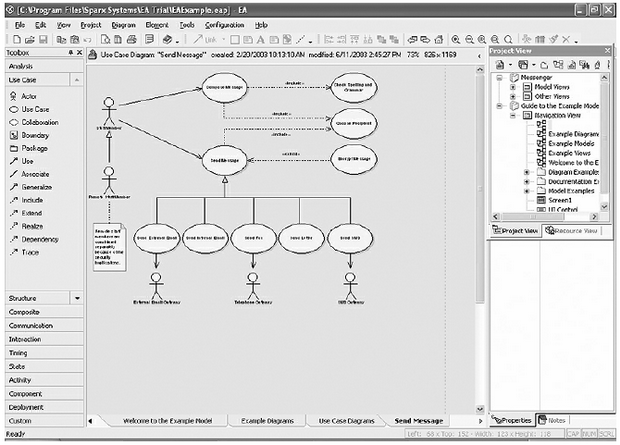Expand the Model Views tree node

coord(512,87)
